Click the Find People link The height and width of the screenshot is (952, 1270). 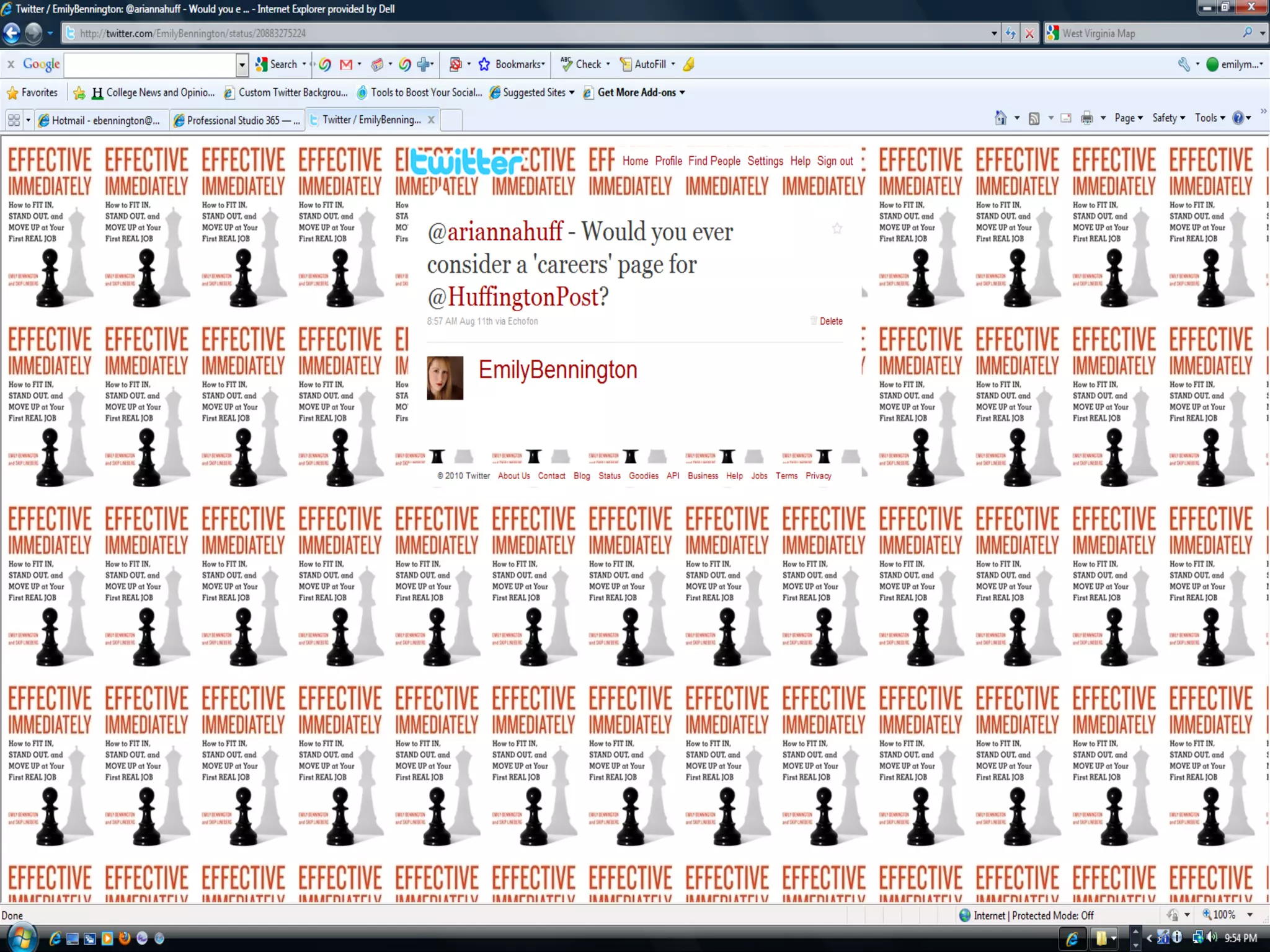pyautogui.click(x=714, y=161)
